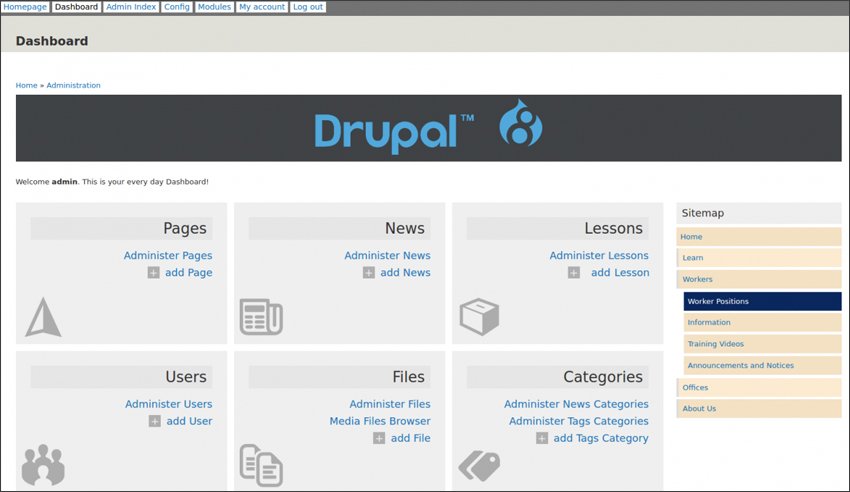Select Offices in the Sitemap
The width and height of the screenshot is (850, 492).
[759, 387]
